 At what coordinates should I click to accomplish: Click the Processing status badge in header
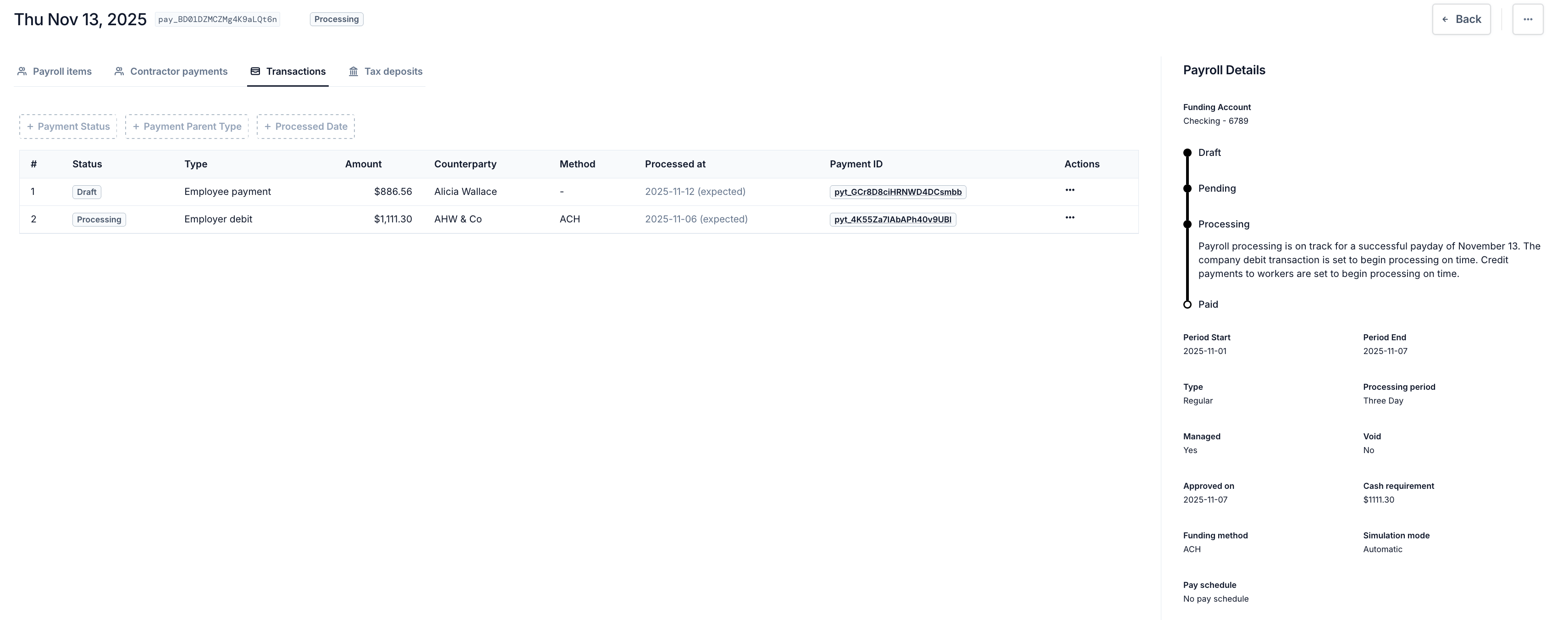336,19
